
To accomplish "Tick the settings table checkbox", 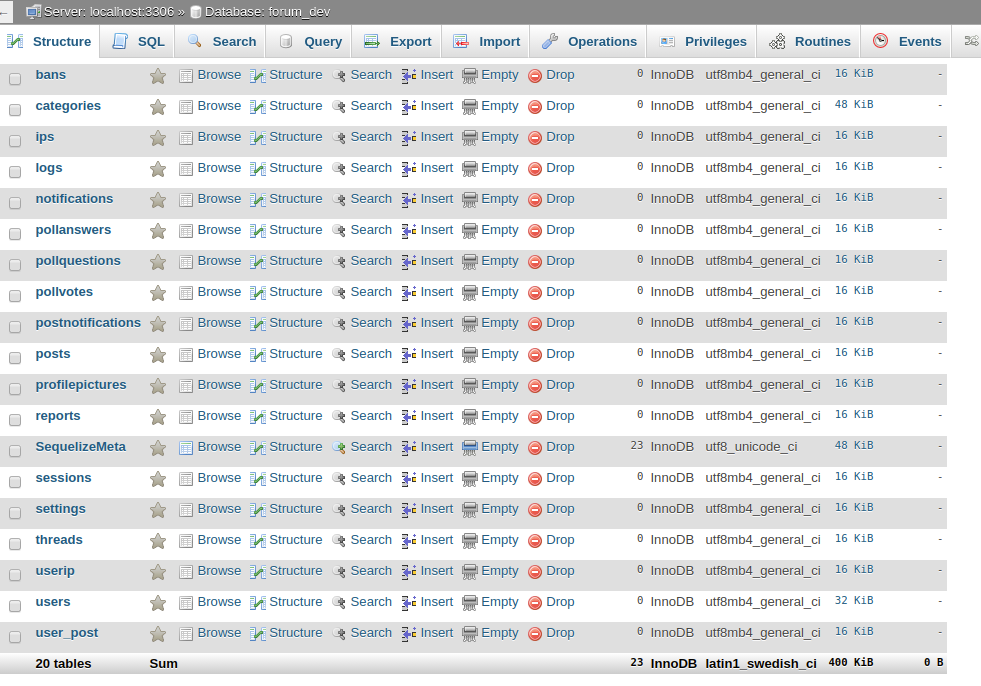I will pyautogui.click(x=15, y=513).
